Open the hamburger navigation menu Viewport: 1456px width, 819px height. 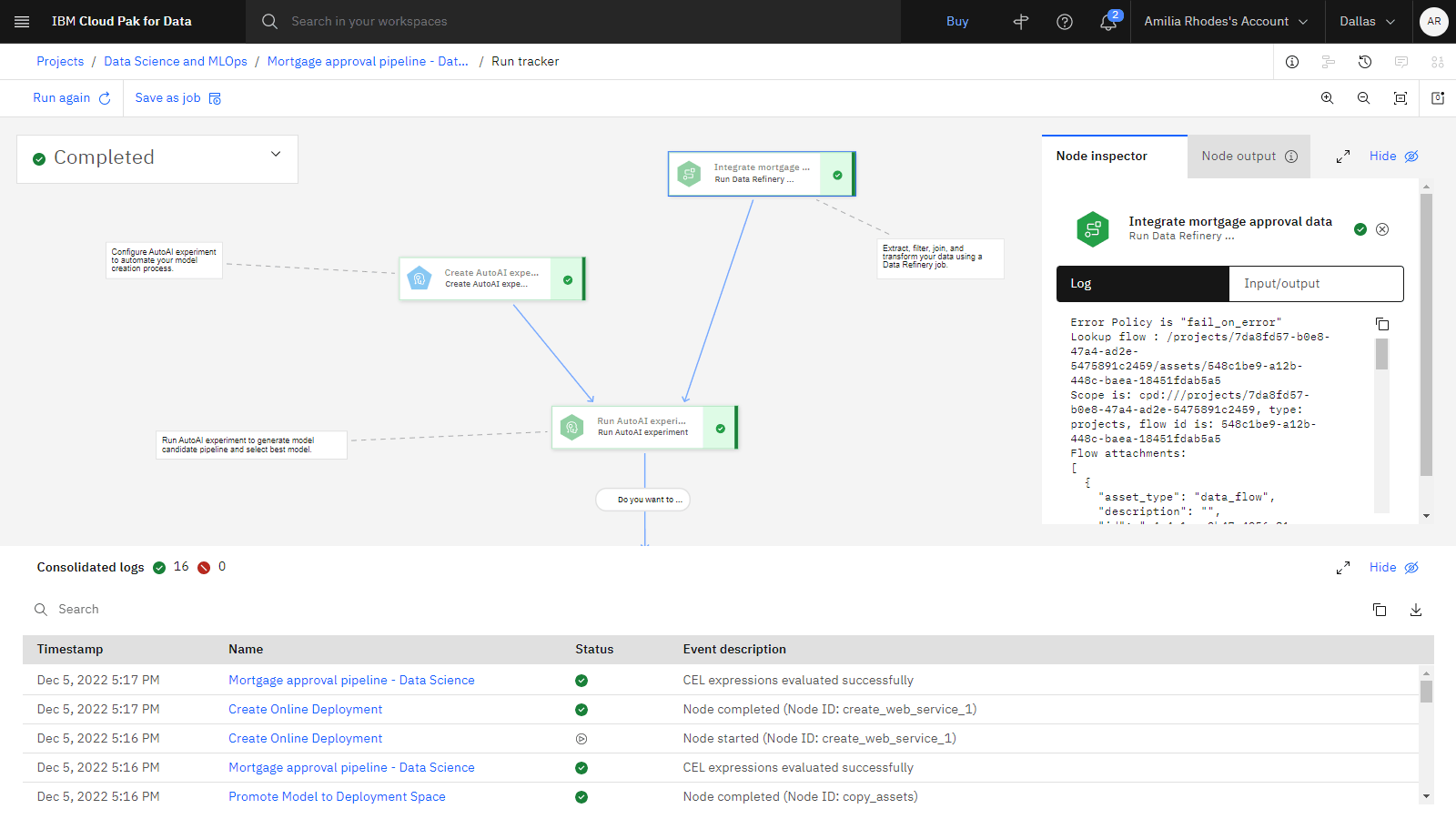22,21
